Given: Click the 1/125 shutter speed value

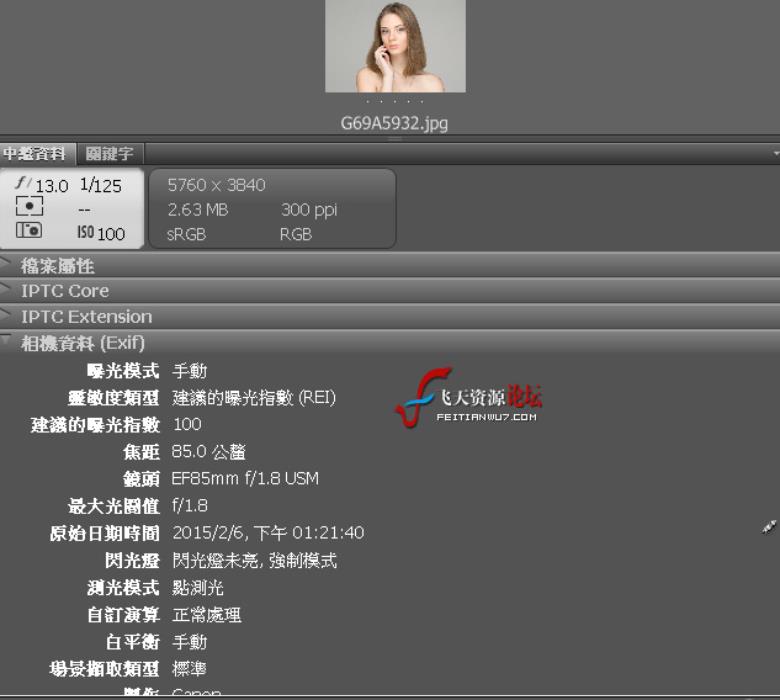Looking at the screenshot, I should point(100,185).
